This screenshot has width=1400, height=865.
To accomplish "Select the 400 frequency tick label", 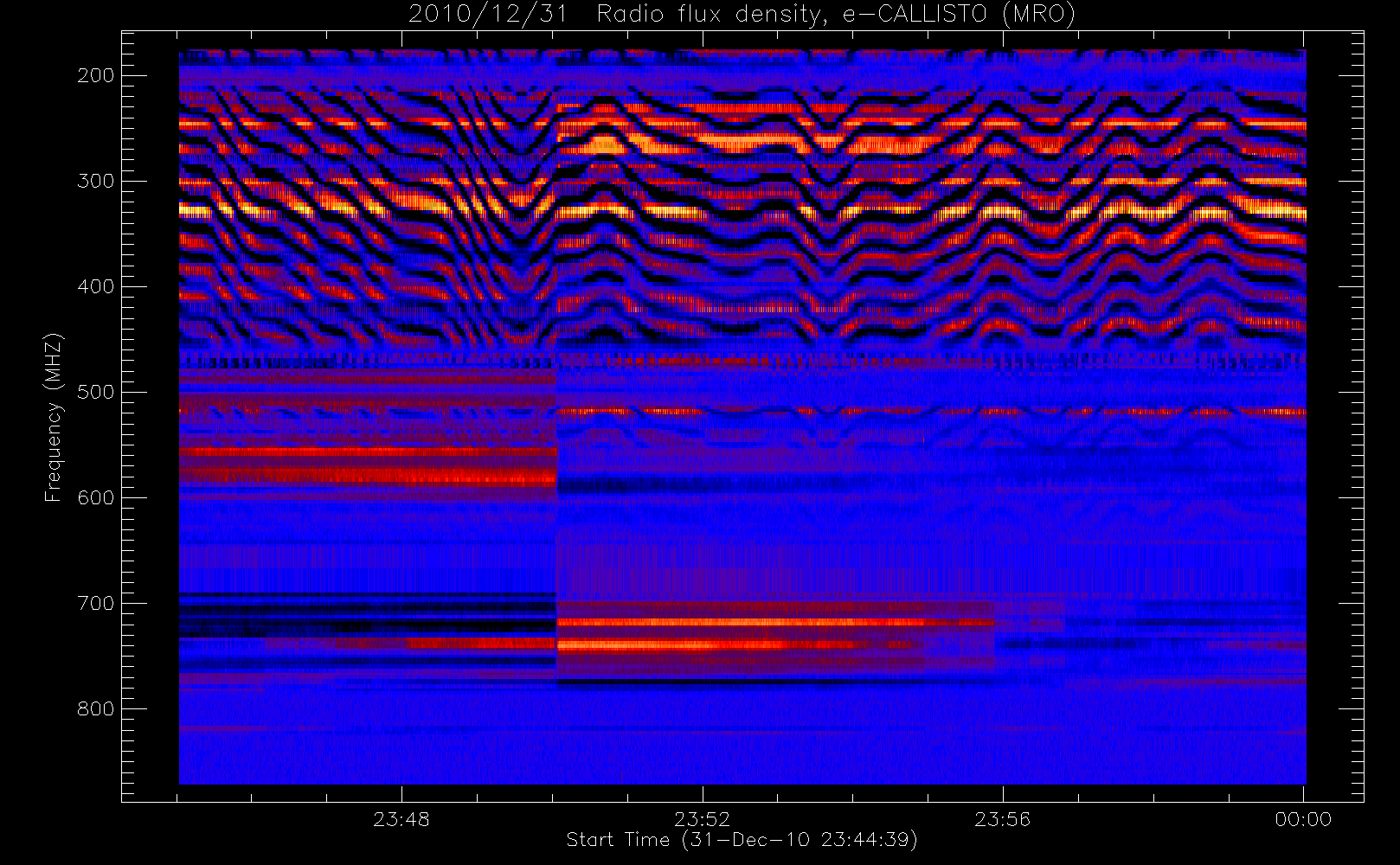I will 96,286.
